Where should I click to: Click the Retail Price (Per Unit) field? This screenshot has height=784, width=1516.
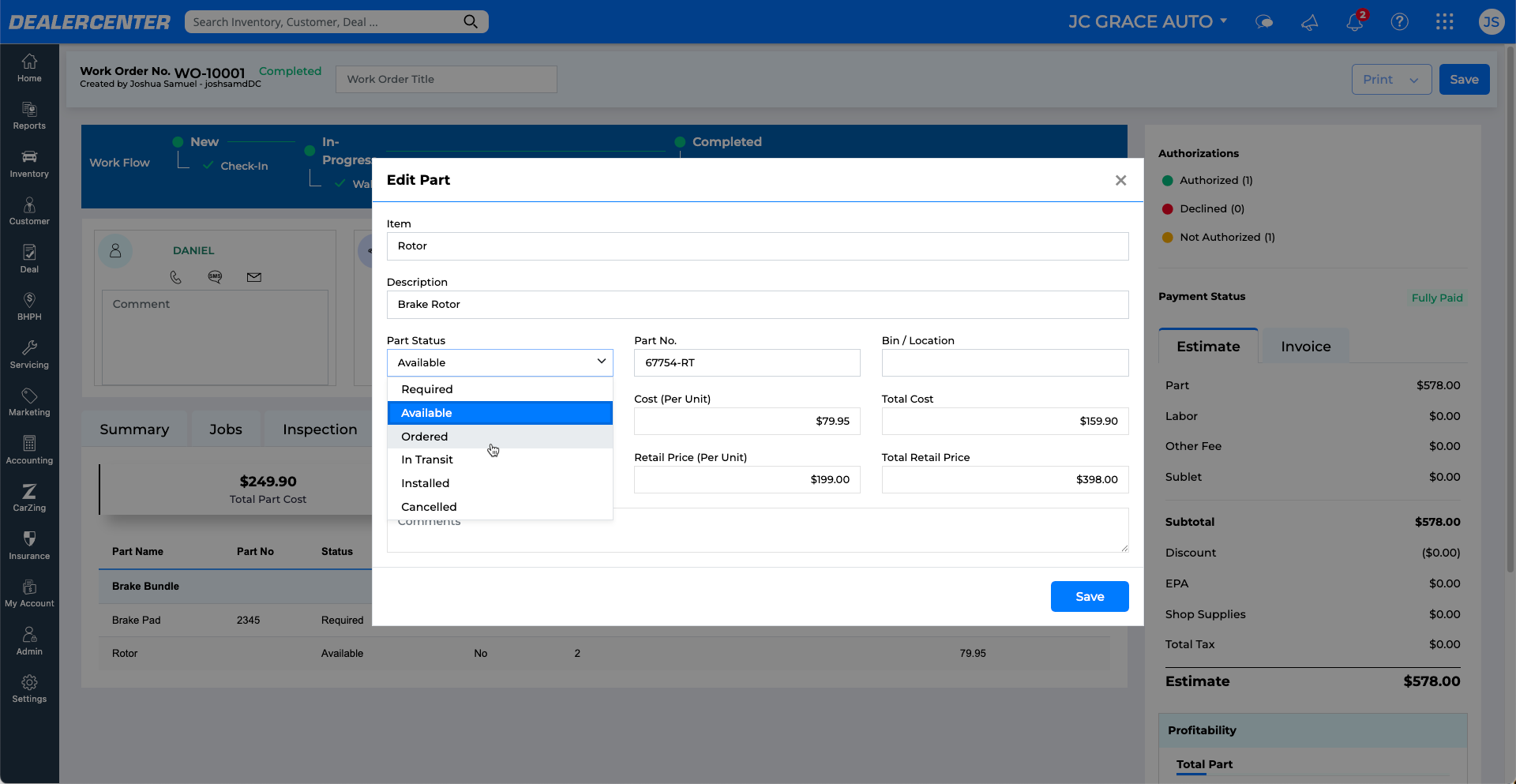(x=747, y=479)
